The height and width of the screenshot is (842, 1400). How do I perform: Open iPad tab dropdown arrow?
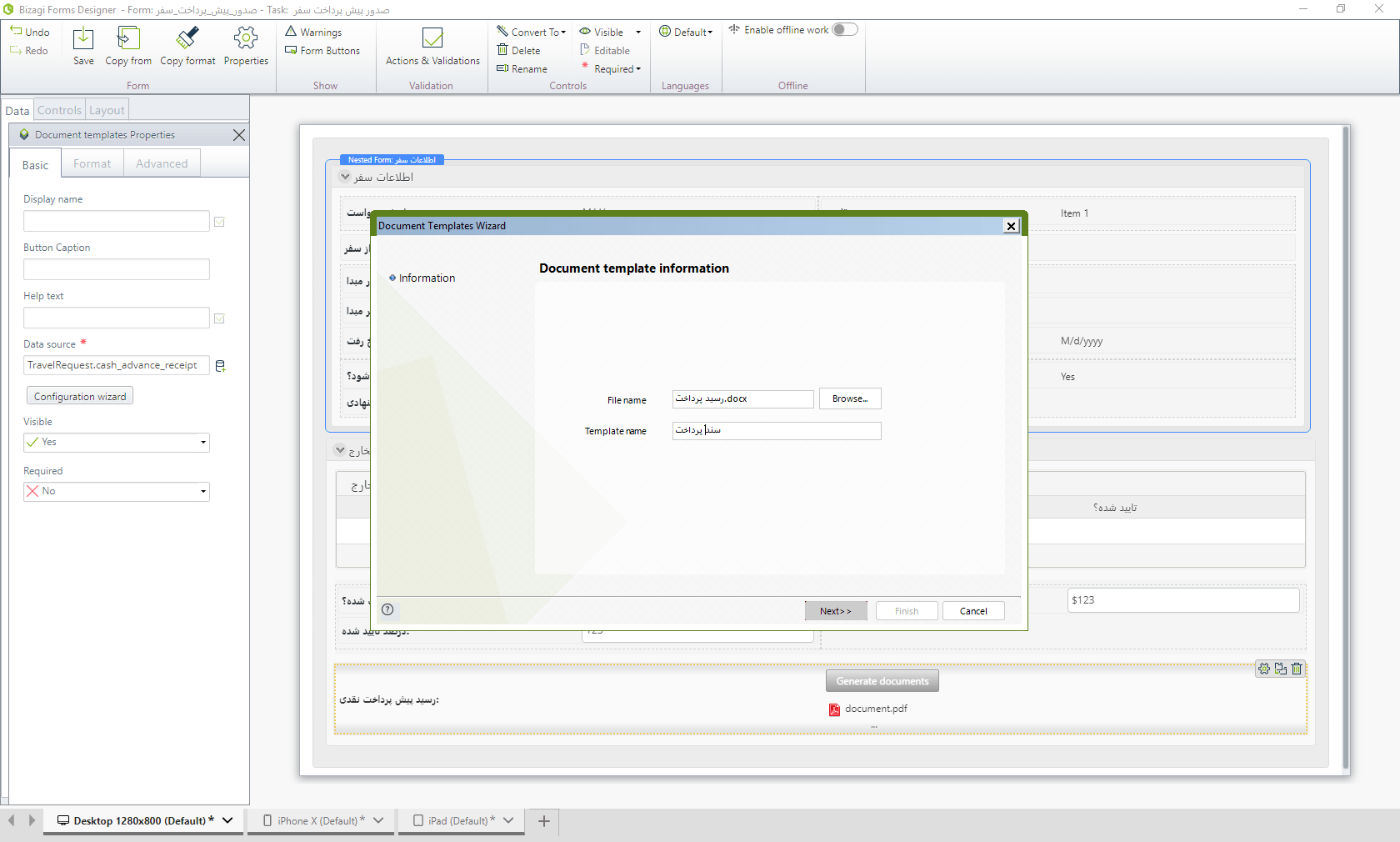(x=508, y=820)
